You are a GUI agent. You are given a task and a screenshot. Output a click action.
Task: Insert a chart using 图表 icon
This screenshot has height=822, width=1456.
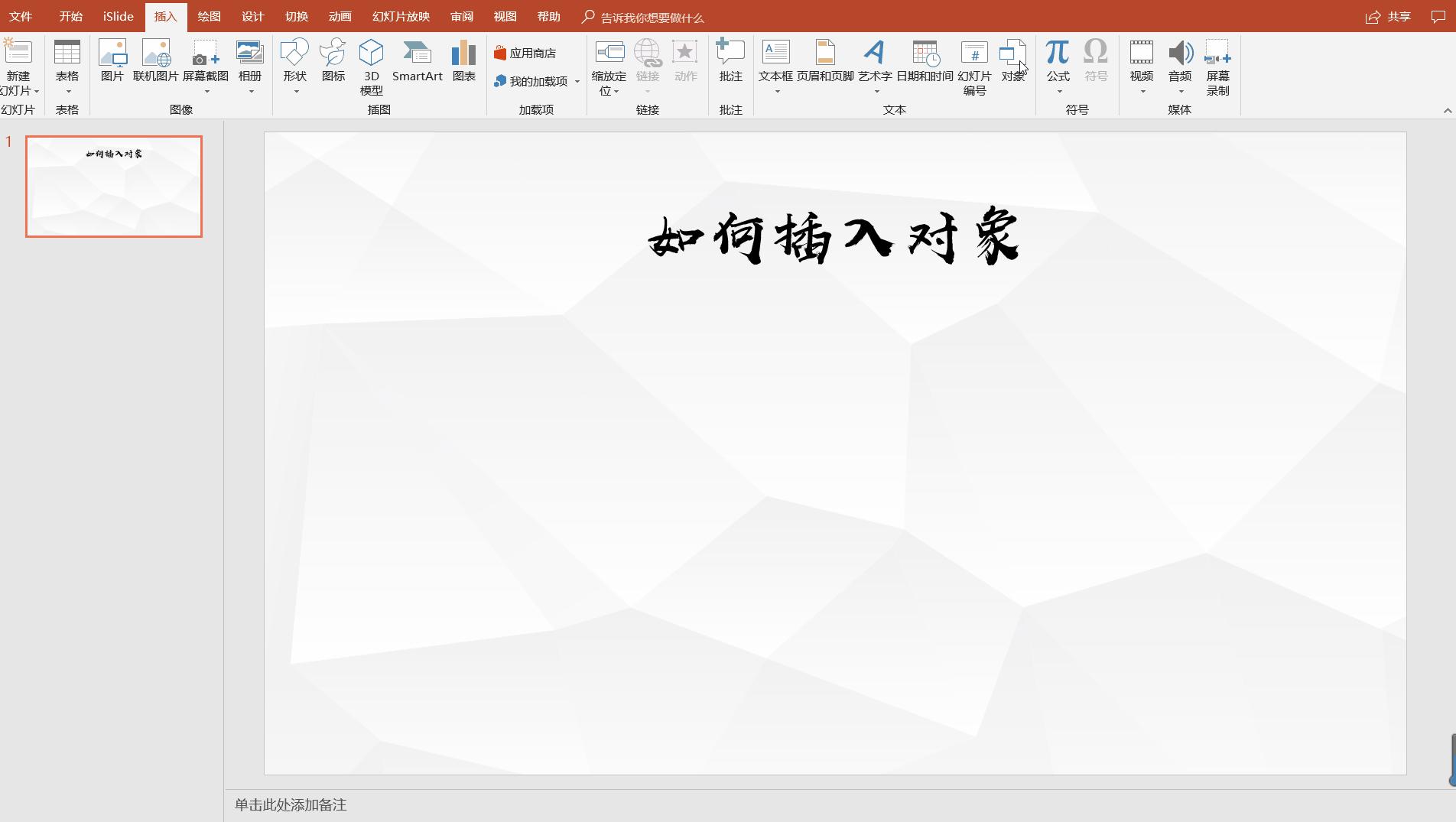[x=463, y=61]
